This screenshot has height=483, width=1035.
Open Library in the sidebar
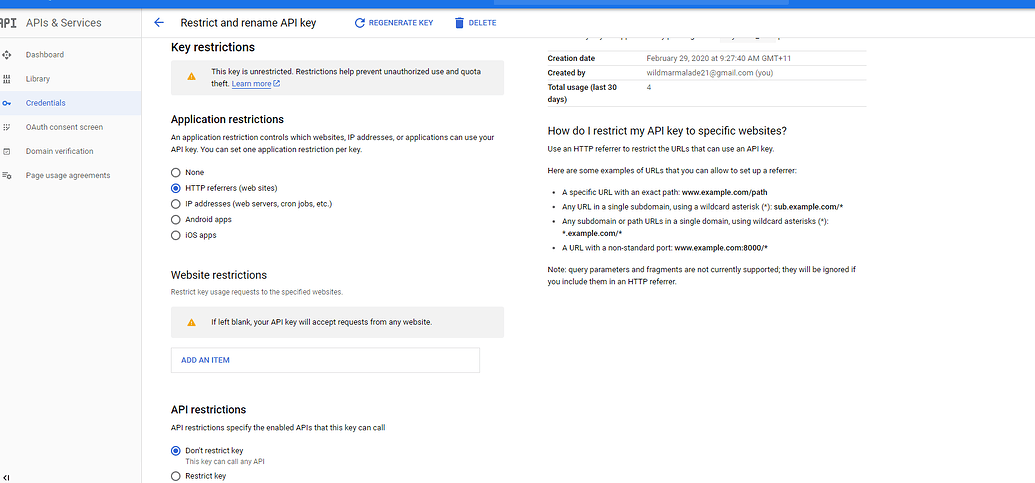point(38,79)
